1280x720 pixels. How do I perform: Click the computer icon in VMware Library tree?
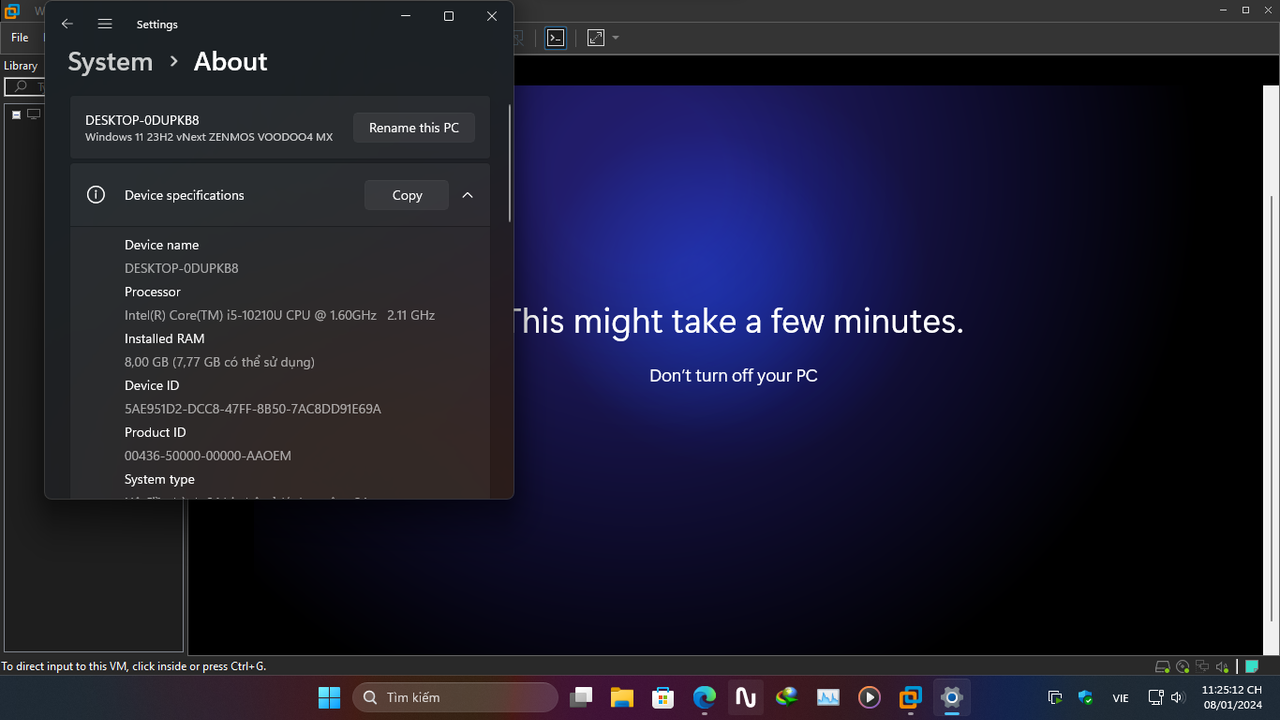click(34, 114)
